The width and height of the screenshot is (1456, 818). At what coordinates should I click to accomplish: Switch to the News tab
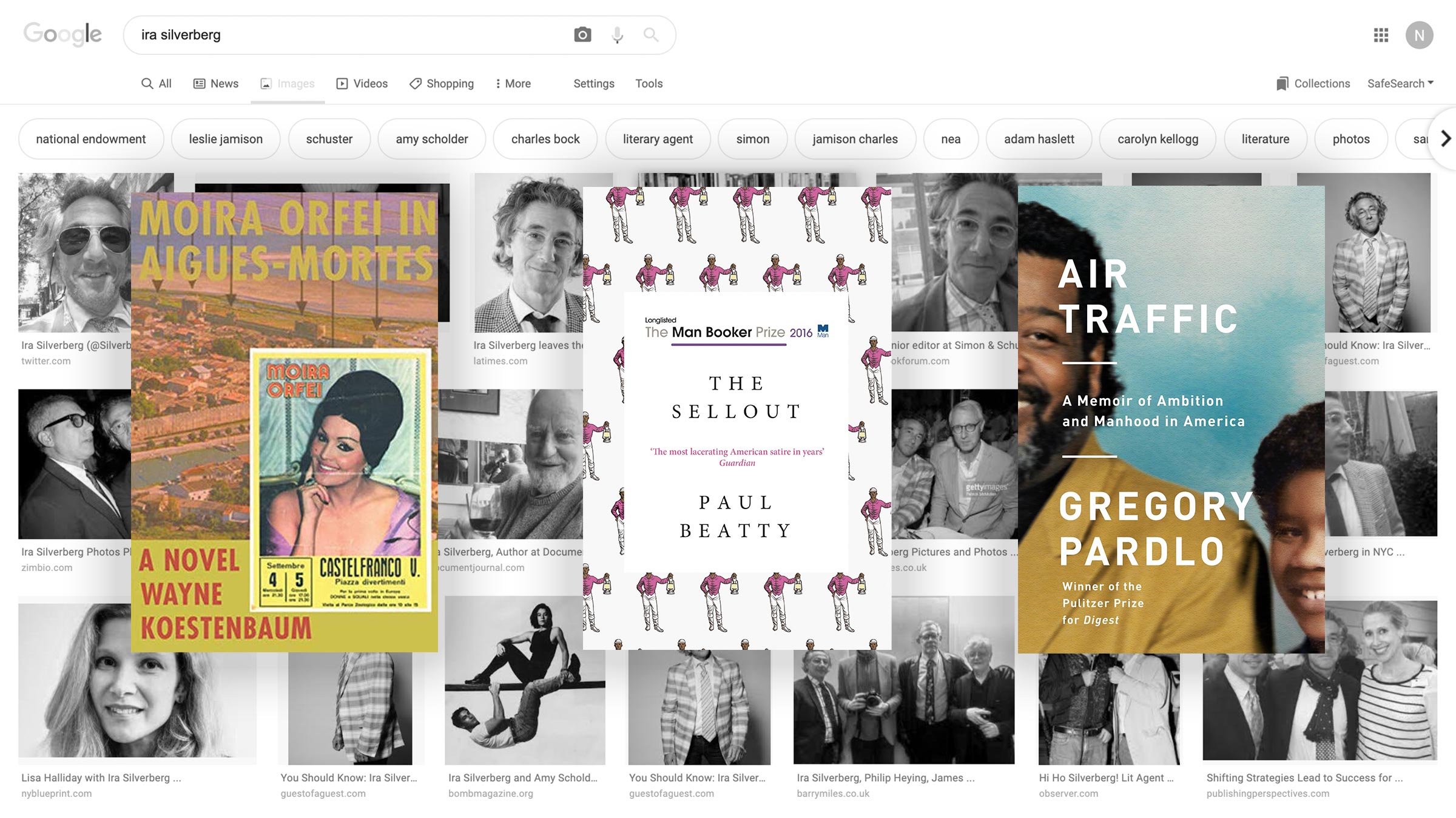click(x=216, y=84)
